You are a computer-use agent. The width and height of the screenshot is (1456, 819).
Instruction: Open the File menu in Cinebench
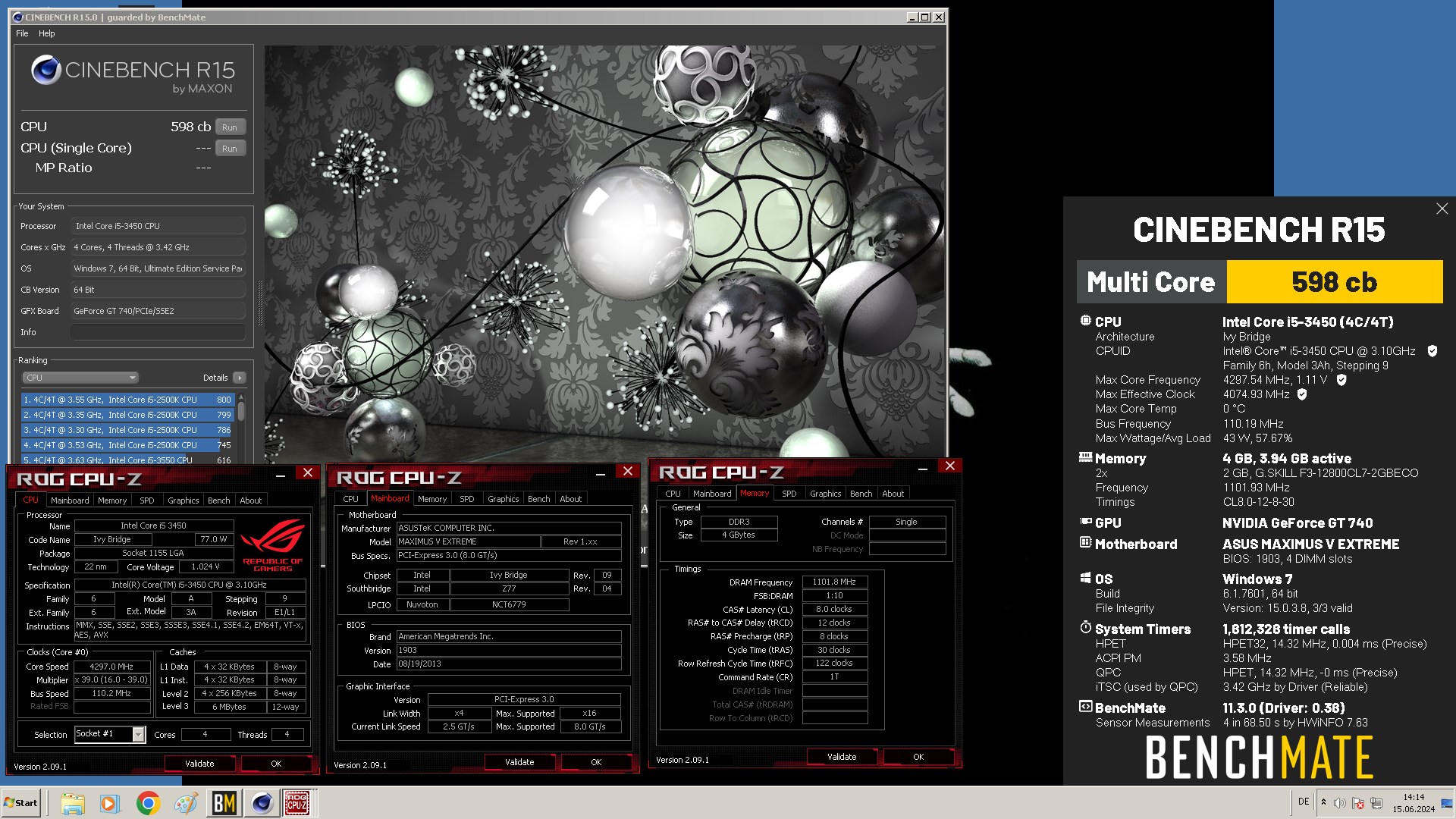(x=22, y=33)
